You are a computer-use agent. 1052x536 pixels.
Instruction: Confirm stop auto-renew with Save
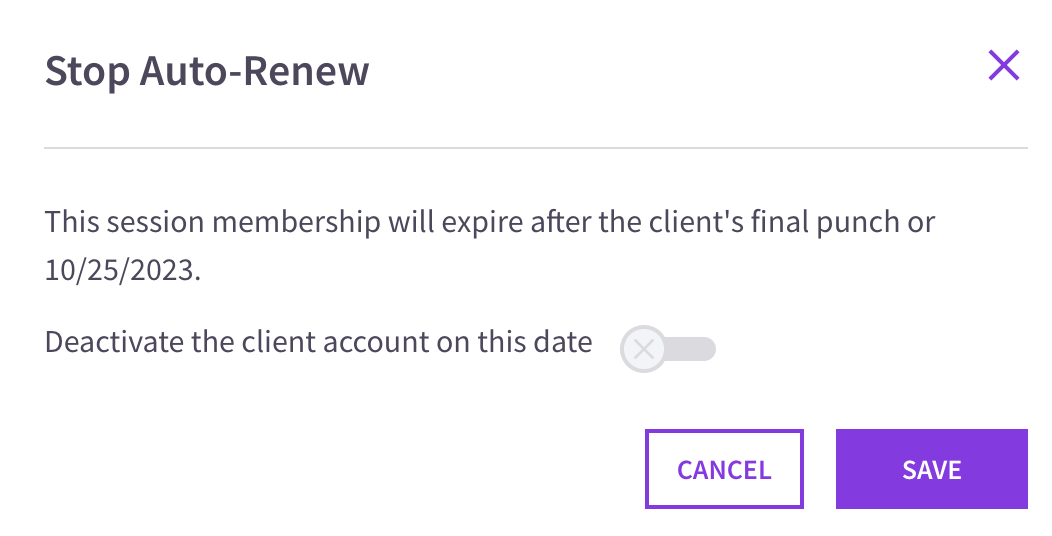(931, 469)
